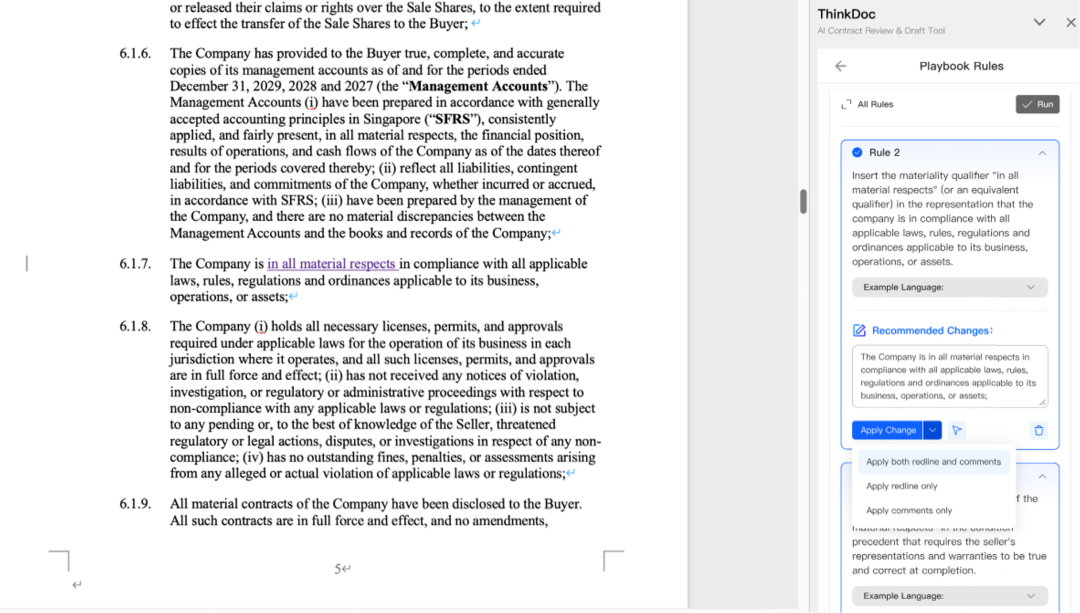Expand the bottom Example Language dropdown
The image size is (1080, 613).
click(949, 596)
